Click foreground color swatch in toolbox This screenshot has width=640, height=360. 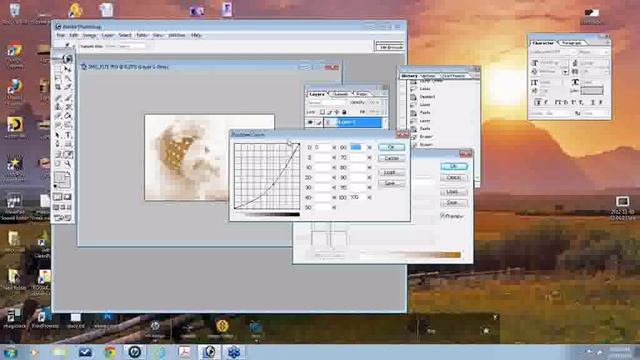[x=60, y=177]
